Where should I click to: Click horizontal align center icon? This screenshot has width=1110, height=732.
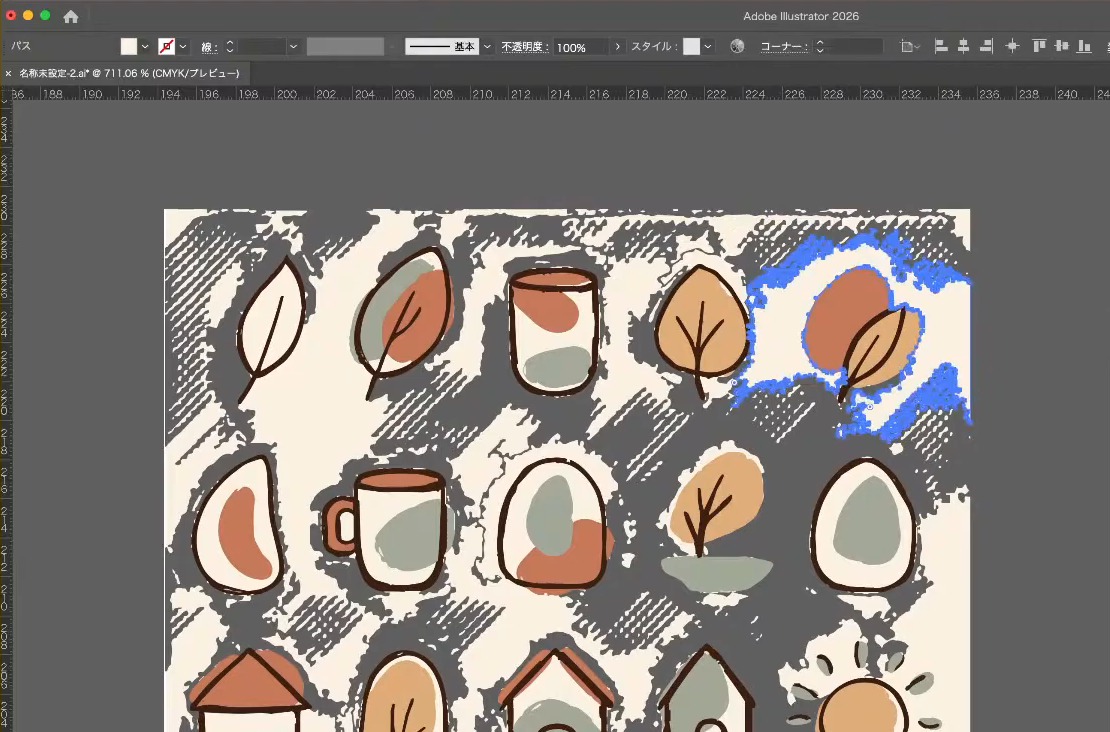(x=963, y=47)
